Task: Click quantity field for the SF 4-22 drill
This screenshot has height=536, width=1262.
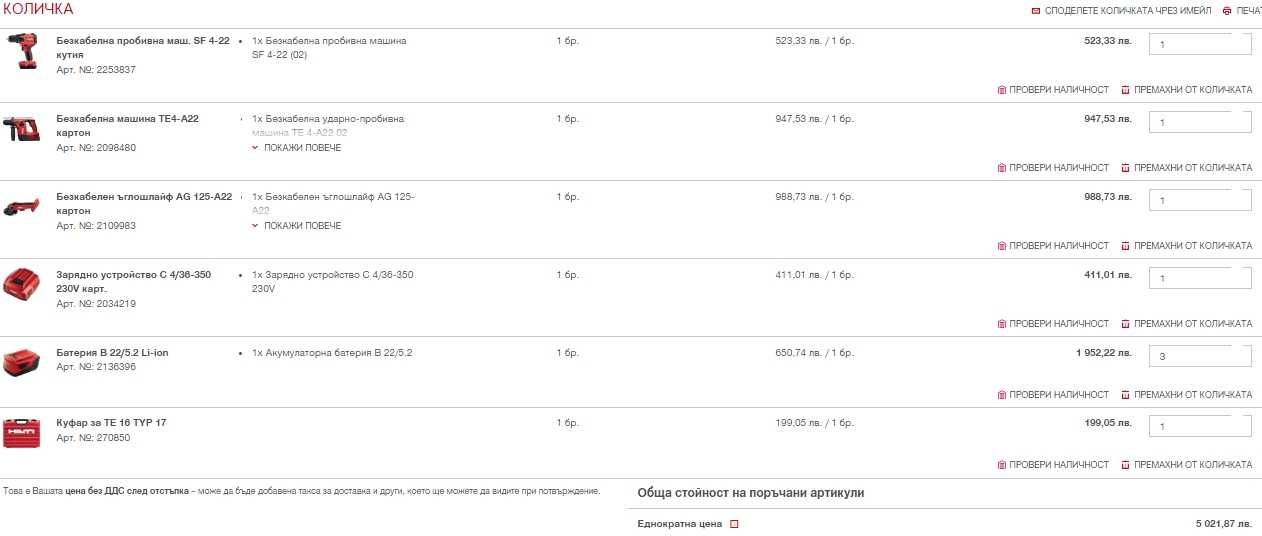Action: click(x=1200, y=44)
